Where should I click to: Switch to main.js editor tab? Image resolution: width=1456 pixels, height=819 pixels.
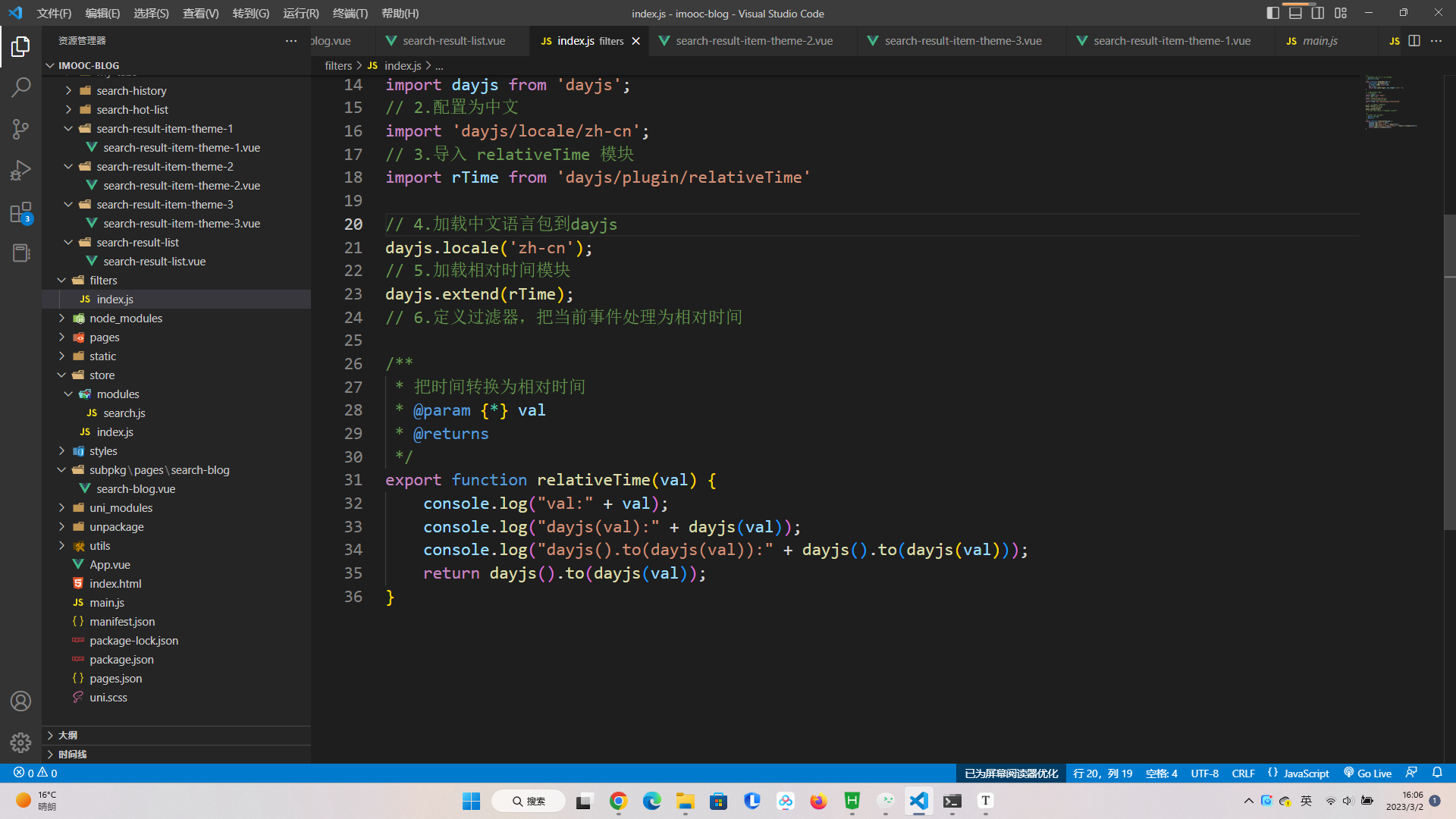click(x=1319, y=41)
